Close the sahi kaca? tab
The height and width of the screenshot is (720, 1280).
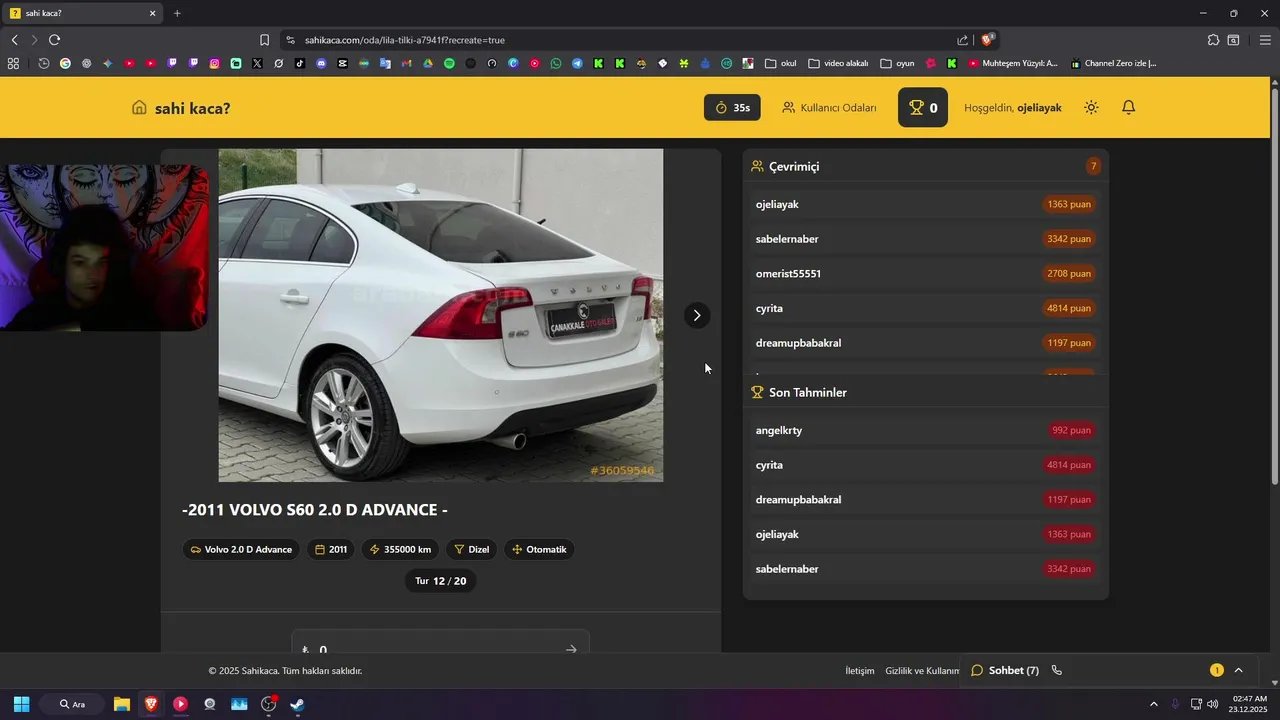[153, 13]
